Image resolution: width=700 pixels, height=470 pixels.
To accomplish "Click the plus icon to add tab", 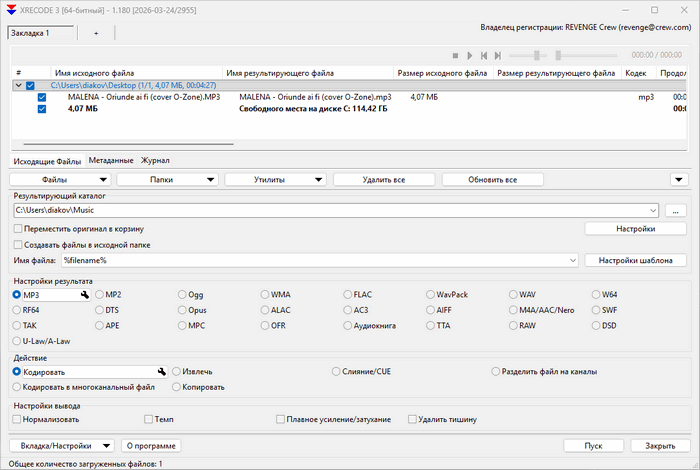I will click(96, 33).
